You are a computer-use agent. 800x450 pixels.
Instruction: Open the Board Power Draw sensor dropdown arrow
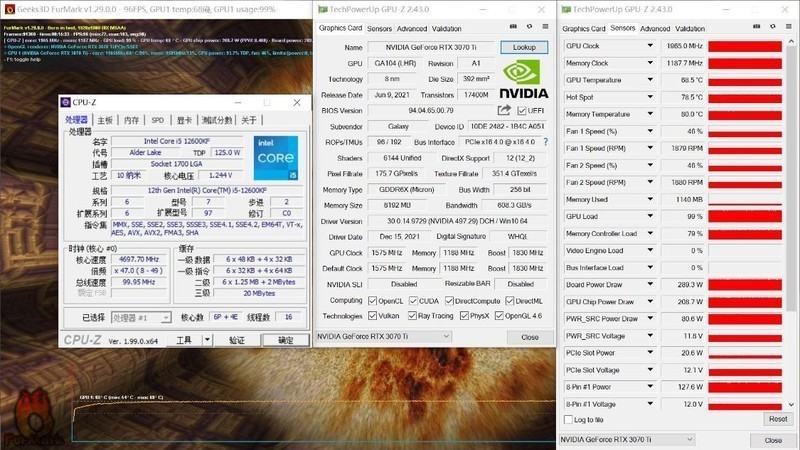coord(650,285)
